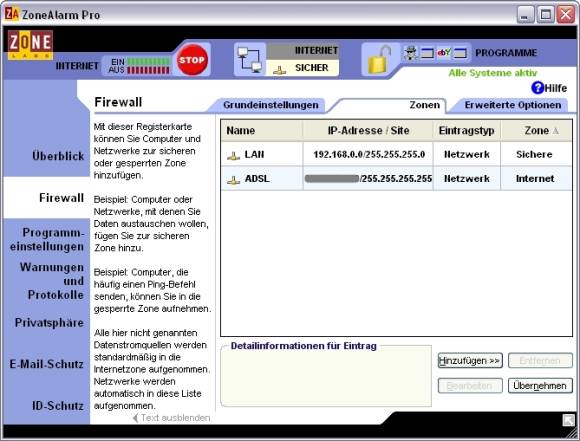Click the ZoneAlarm title bar icon
580x441 pixels.
pyautogui.click(x=11, y=14)
